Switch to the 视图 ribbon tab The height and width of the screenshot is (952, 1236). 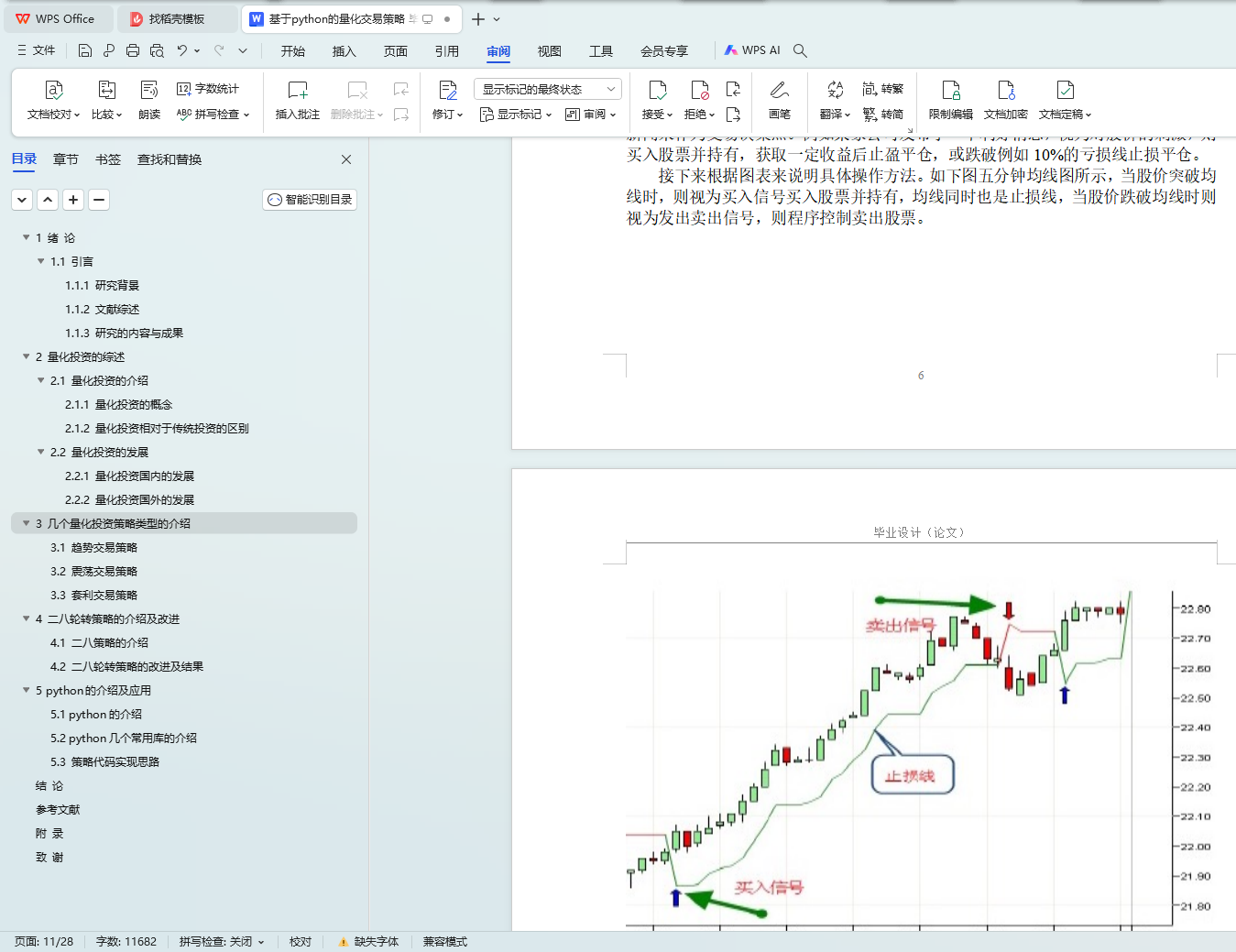coord(550,51)
